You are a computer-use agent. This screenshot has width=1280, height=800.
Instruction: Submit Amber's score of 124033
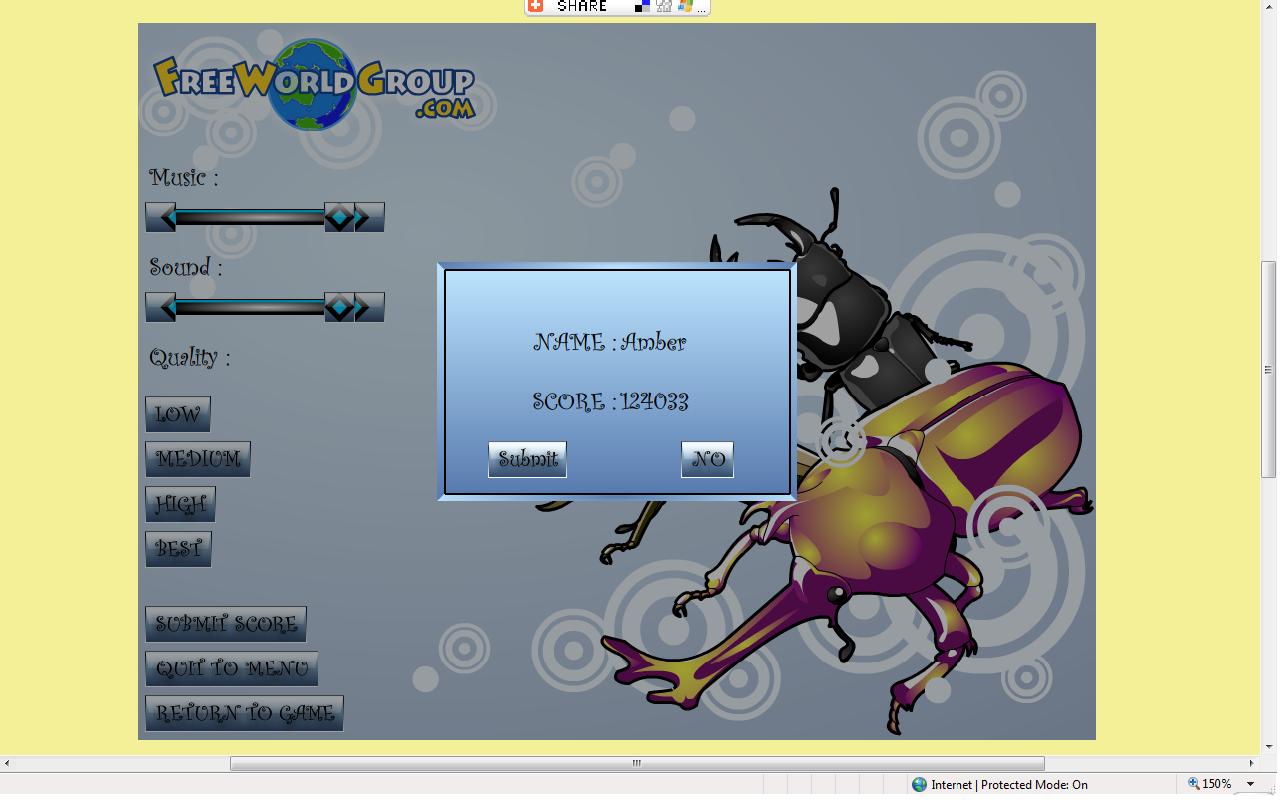click(x=526, y=459)
